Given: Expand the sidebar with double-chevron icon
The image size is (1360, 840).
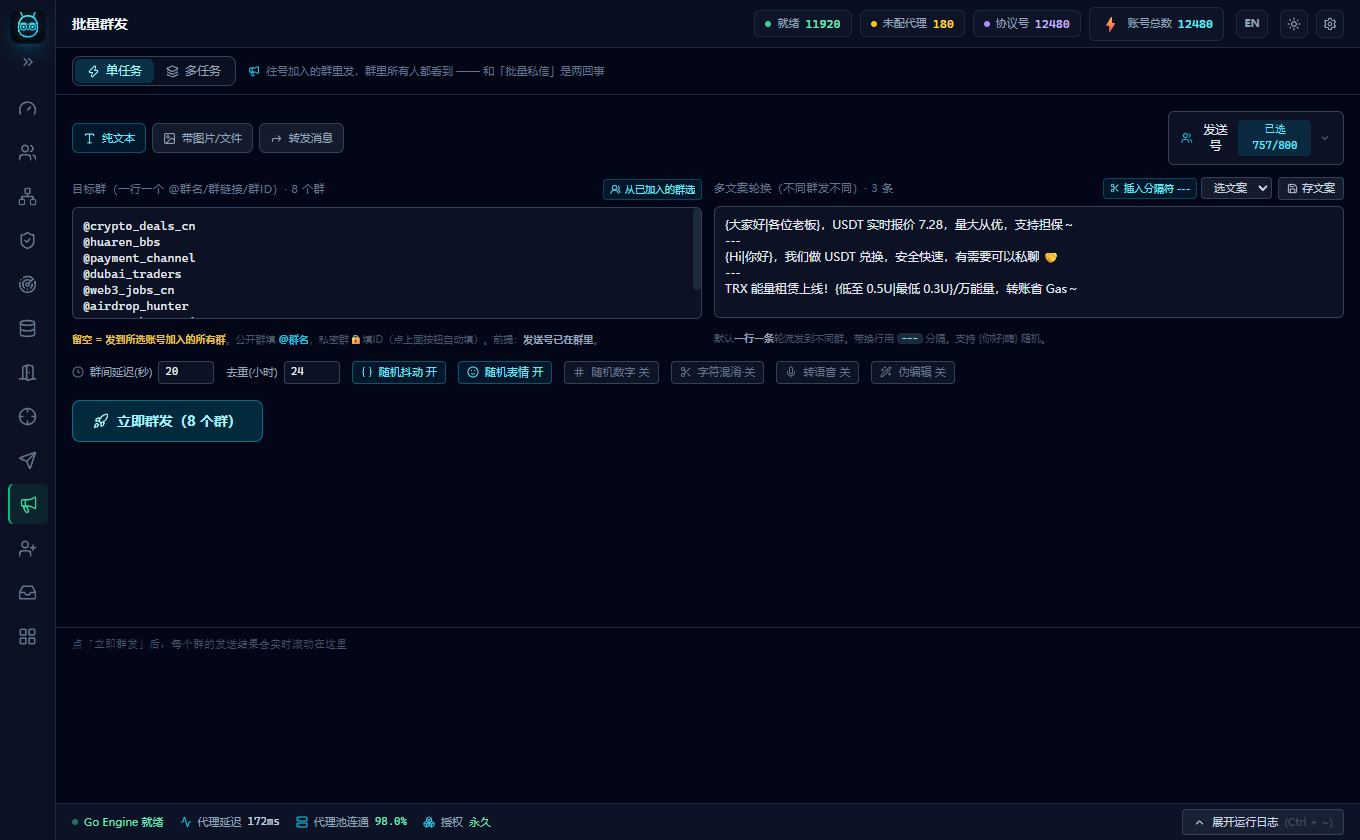Looking at the screenshot, I should pos(28,62).
